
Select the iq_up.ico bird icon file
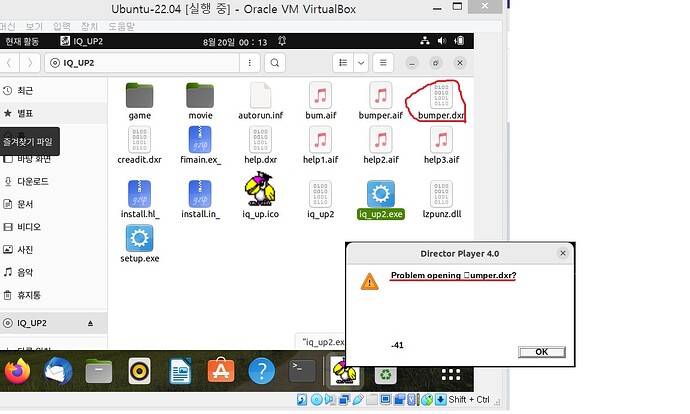261,196
